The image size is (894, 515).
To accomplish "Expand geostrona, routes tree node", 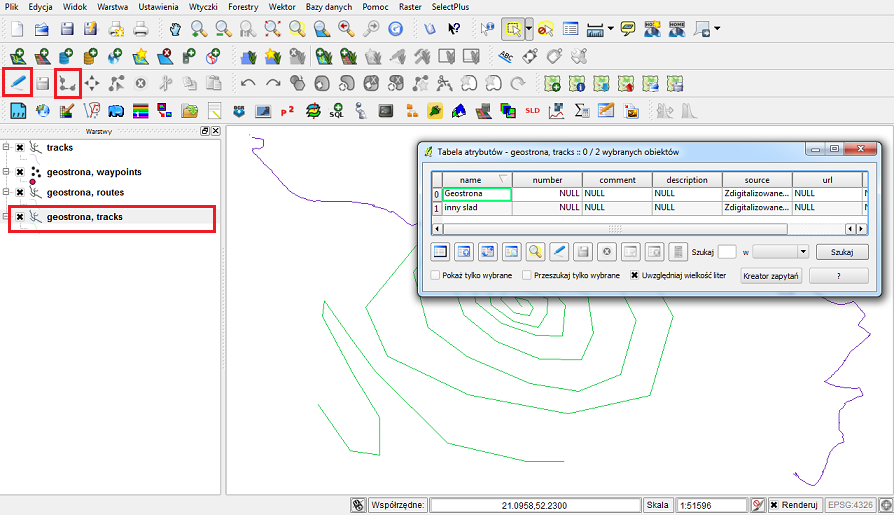I will (x=6, y=192).
